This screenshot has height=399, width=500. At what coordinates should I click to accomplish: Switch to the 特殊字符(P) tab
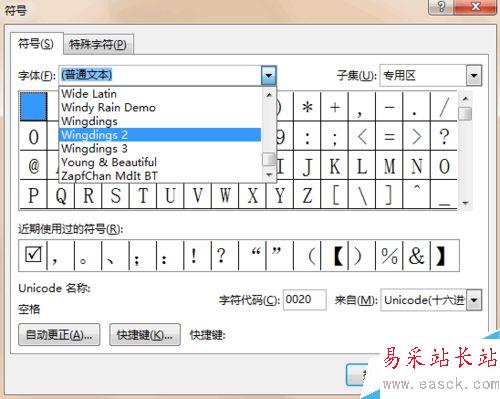(x=98, y=44)
